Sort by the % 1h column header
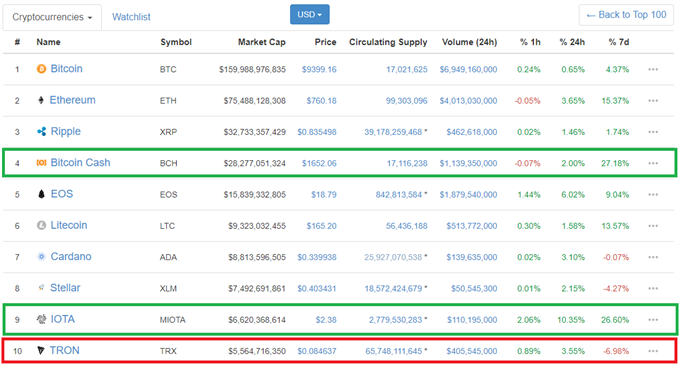Viewport: 679px width, 365px height. [x=530, y=42]
